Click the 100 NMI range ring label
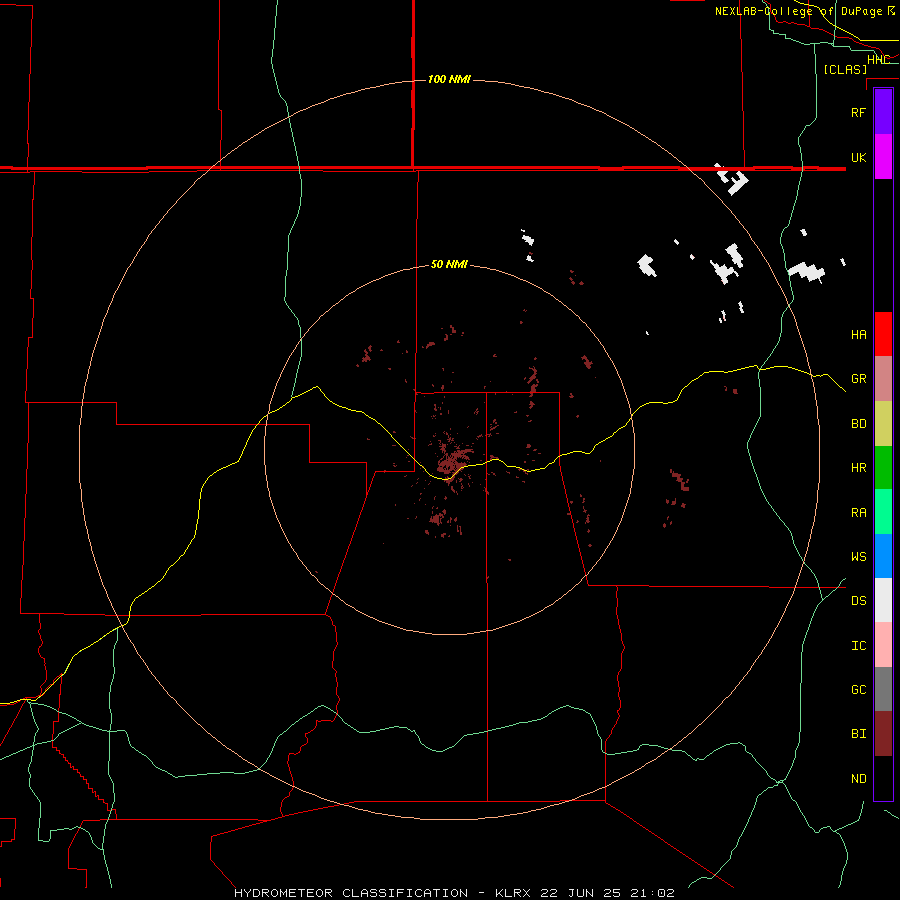 449,79
